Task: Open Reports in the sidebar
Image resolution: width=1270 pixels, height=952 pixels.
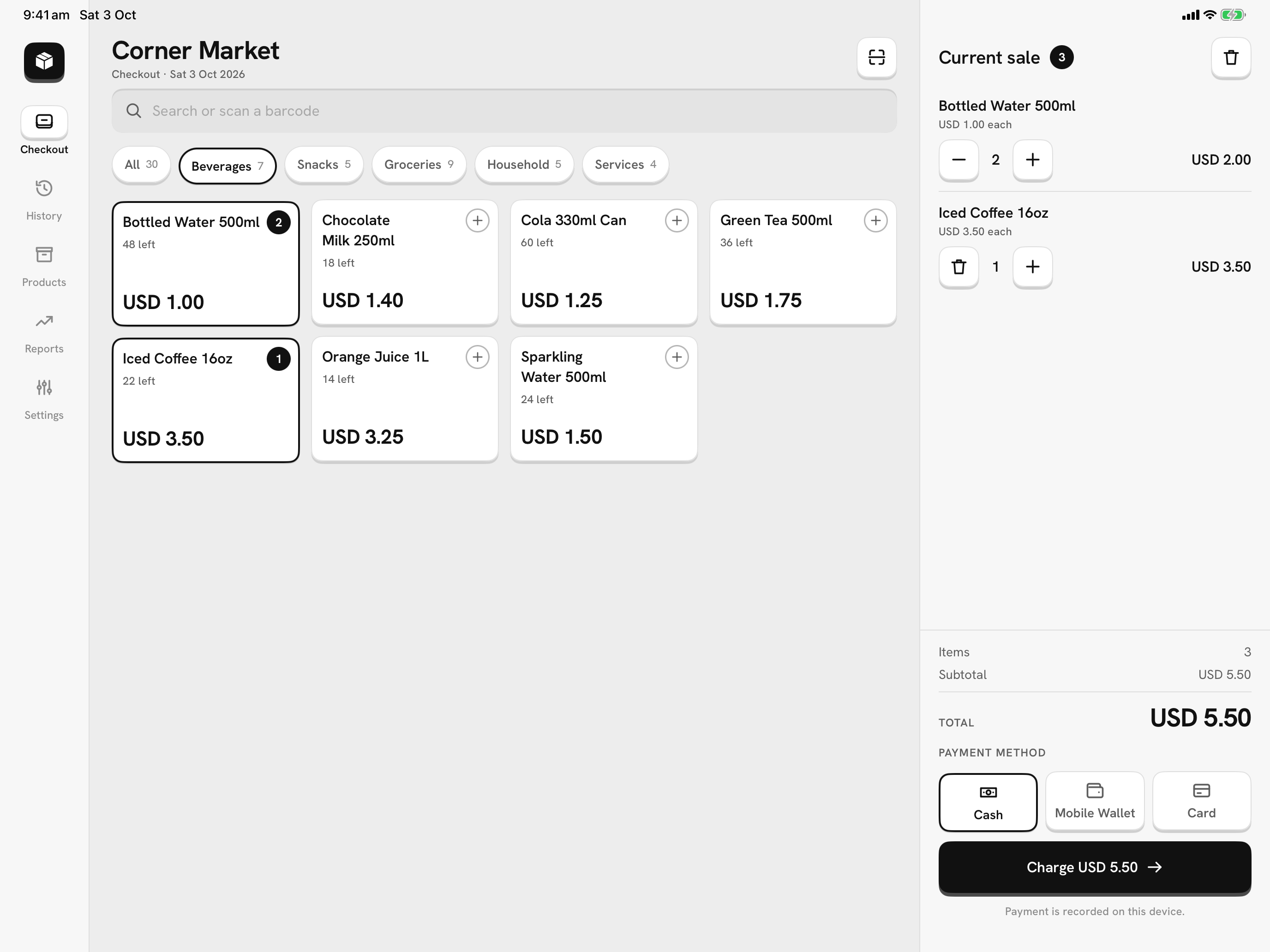Action: pyautogui.click(x=44, y=333)
